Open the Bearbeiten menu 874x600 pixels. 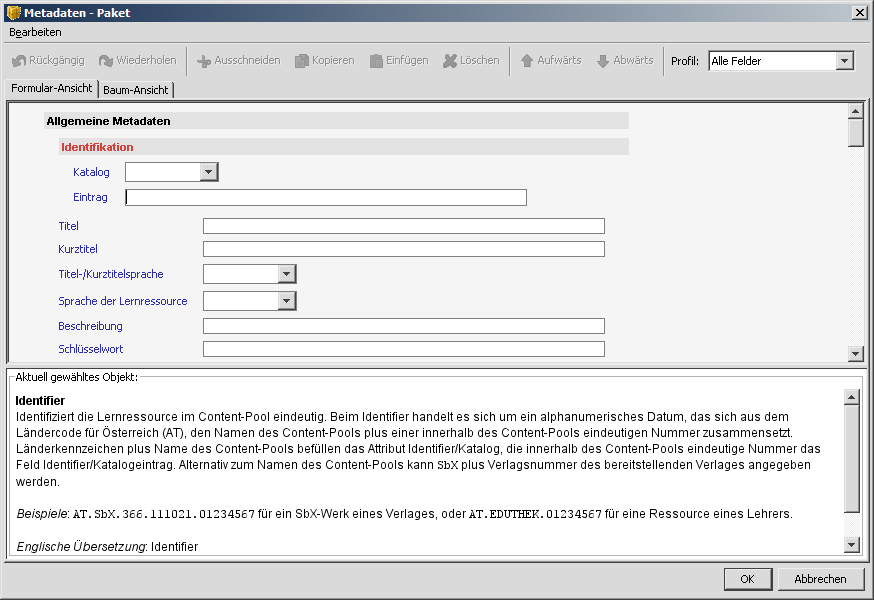point(35,32)
